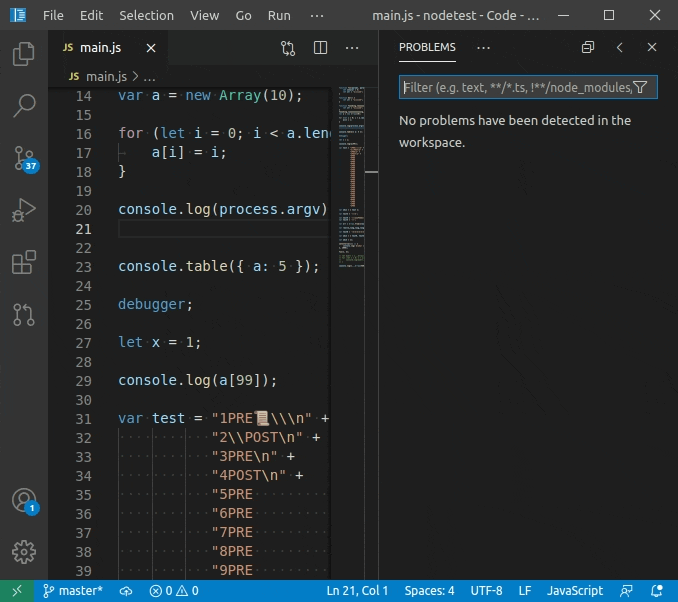
Task: Publish changes with cloud sync icon
Action: tap(126, 591)
